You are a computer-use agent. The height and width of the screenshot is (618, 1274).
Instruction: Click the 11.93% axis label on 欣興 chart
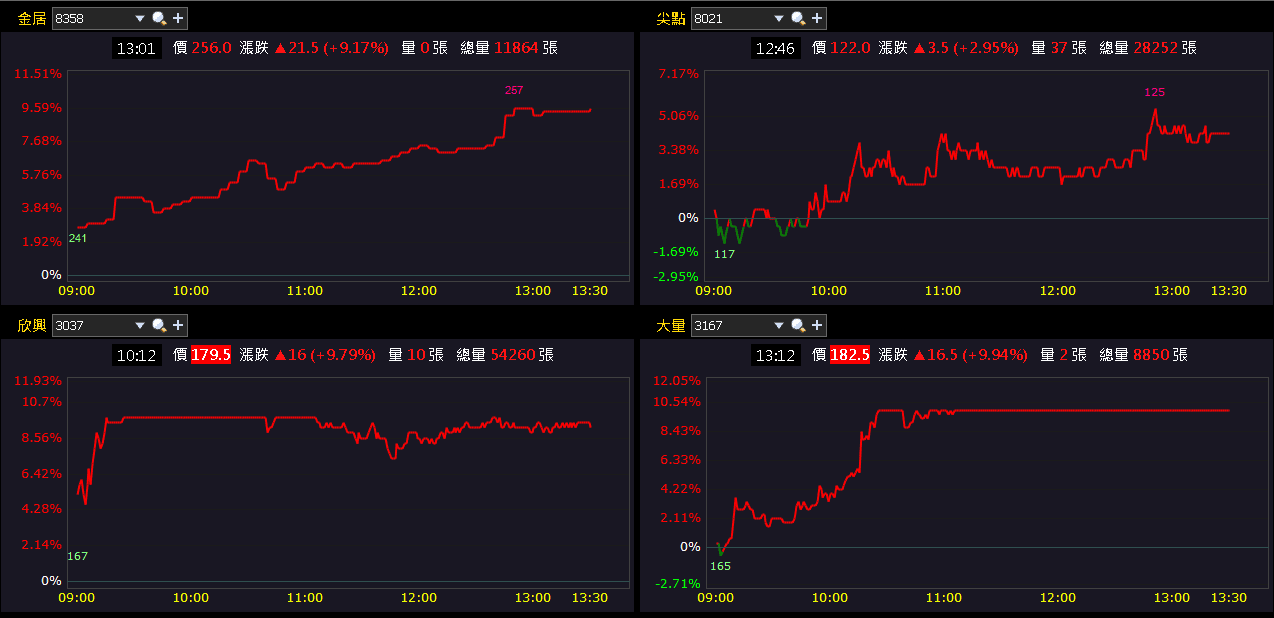[38, 381]
